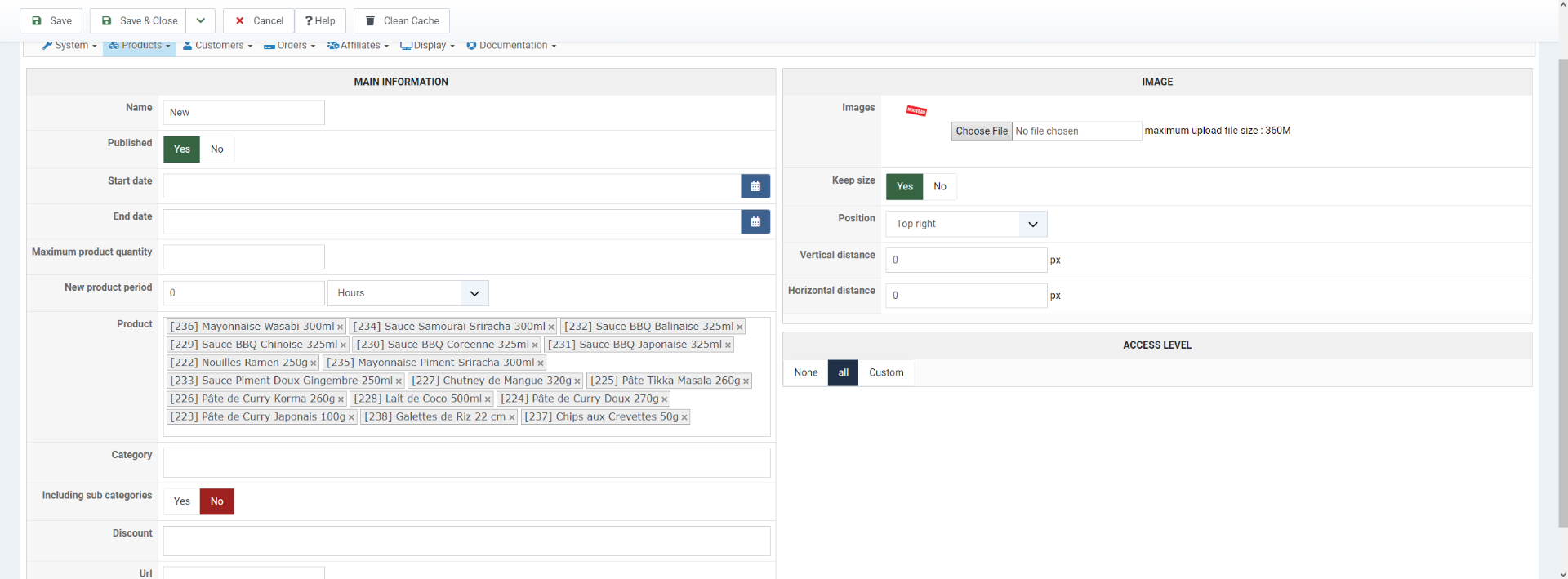Remove Pâte de Curry Doux tag
Image resolution: width=1568 pixels, height=579 pixels.
(x=665, y=399)
